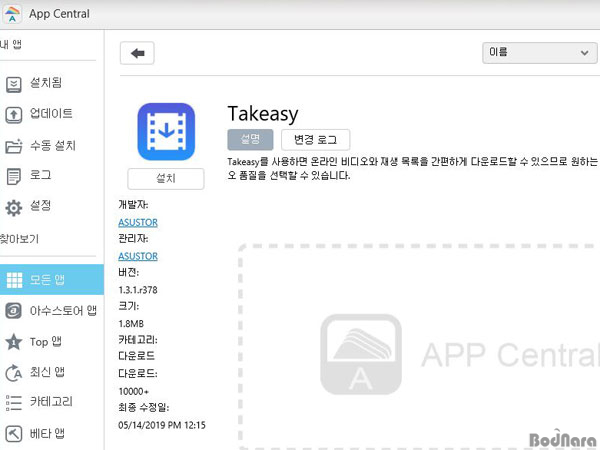Click the Takeasy app title
Viewport: 600px width, 450px height.
pyautogui.click(x=263, y=114)
